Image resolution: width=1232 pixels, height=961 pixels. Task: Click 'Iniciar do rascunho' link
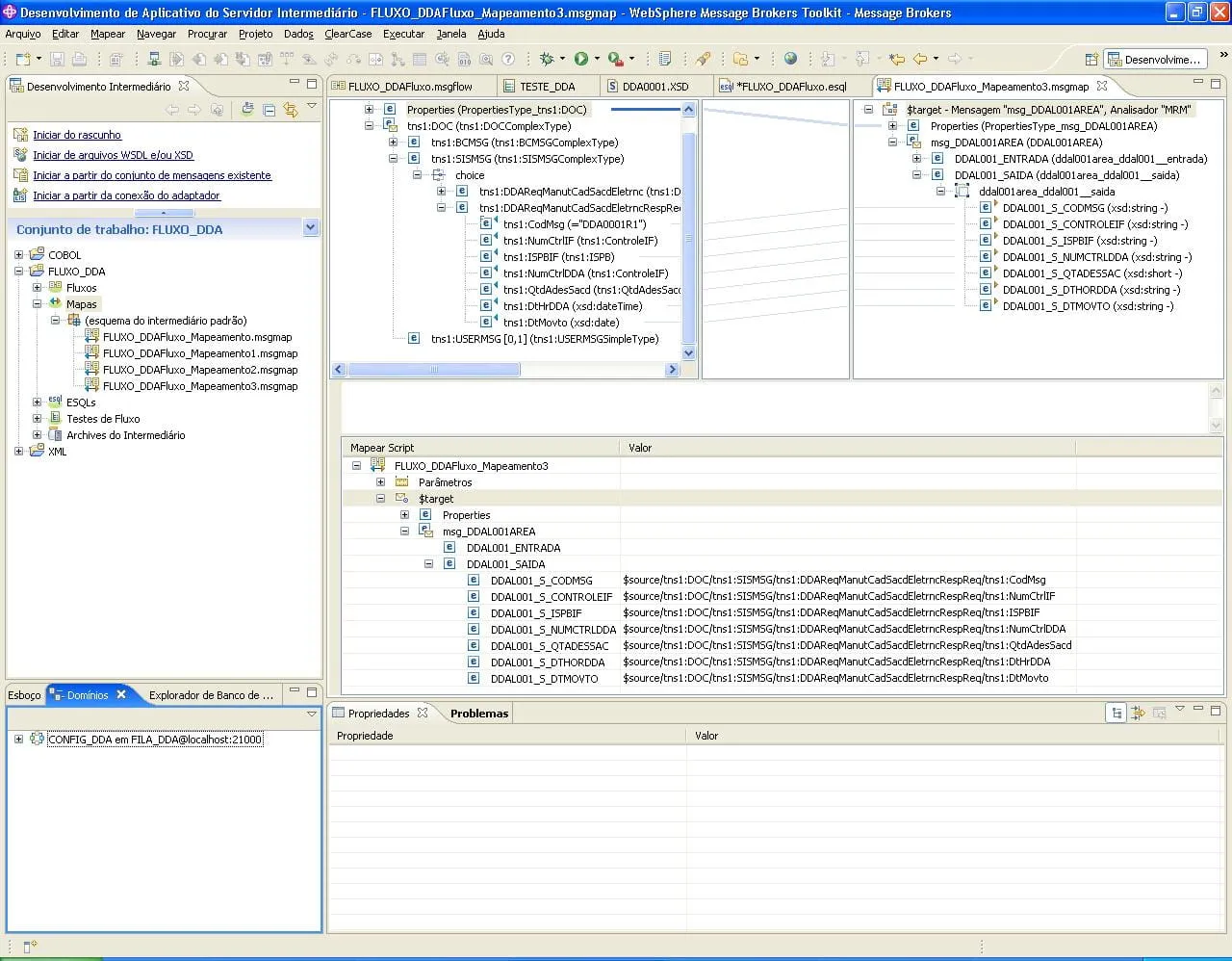click(x=77, y=135)
